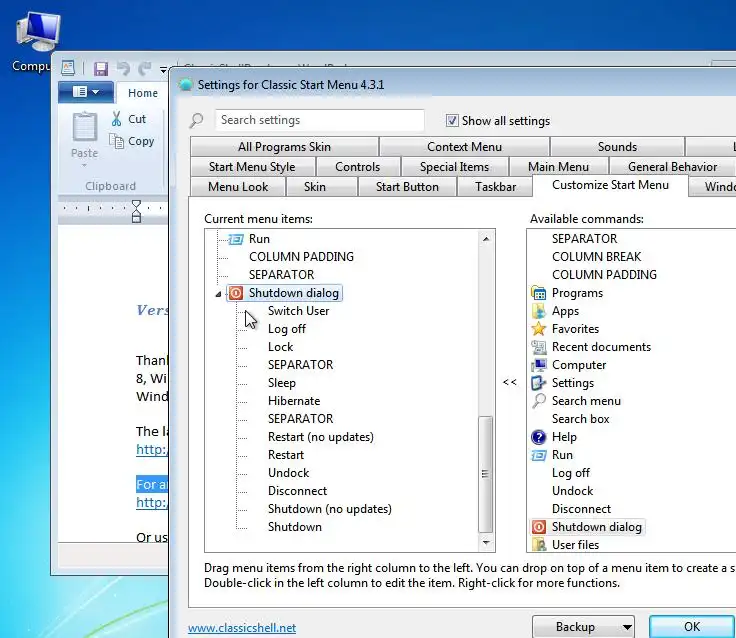Click the Run icon in current menu items

236,239
